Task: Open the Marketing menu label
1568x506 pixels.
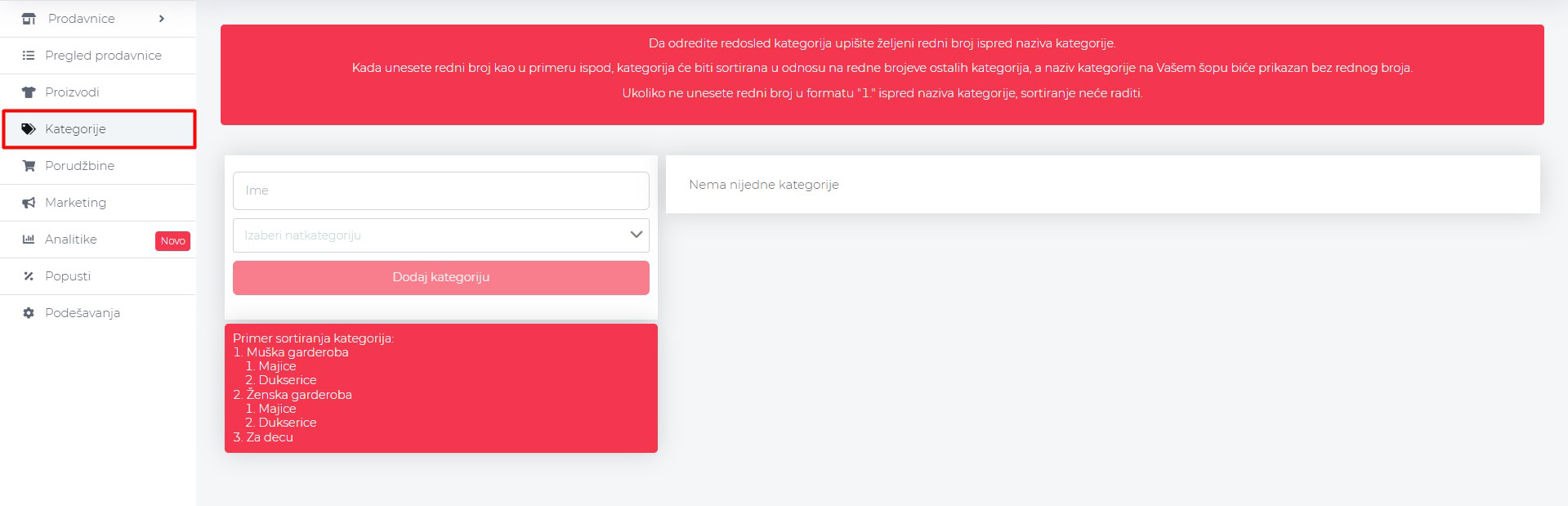Action: pos(75,203)
